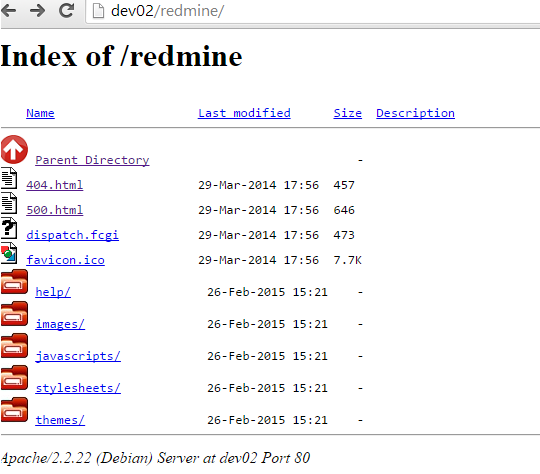This screenshot has height=474, width=540.
Task: Sort listing by Size column
Action: coord(347,113)
